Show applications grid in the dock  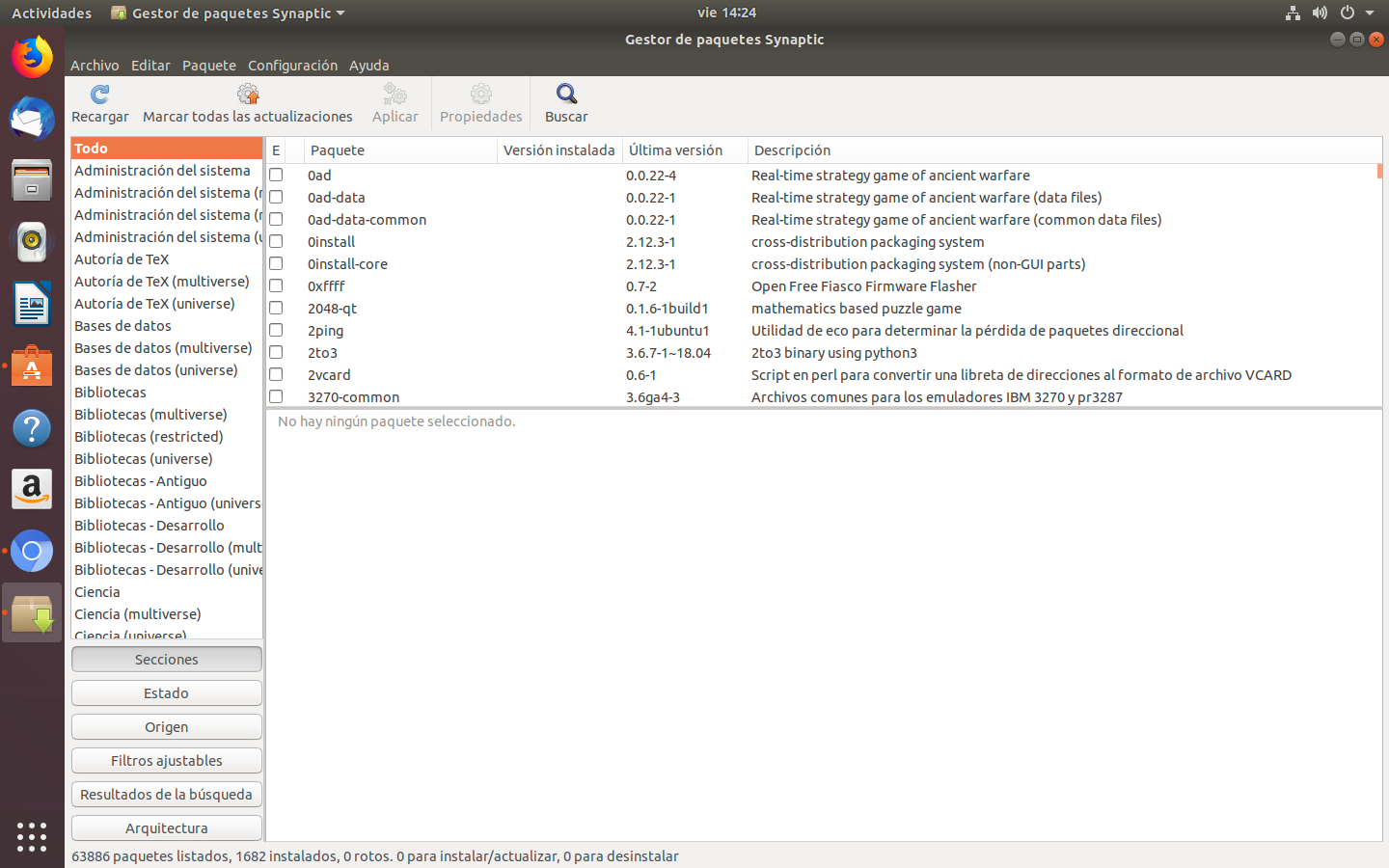coord(32,836)
